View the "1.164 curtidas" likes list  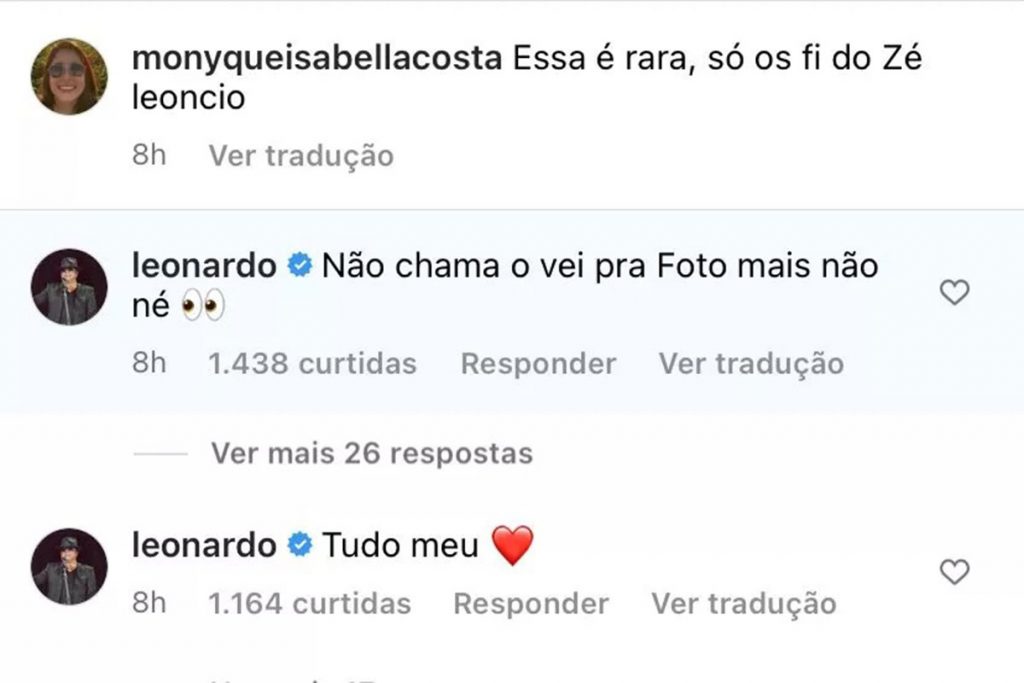click(x=309, y=603)
